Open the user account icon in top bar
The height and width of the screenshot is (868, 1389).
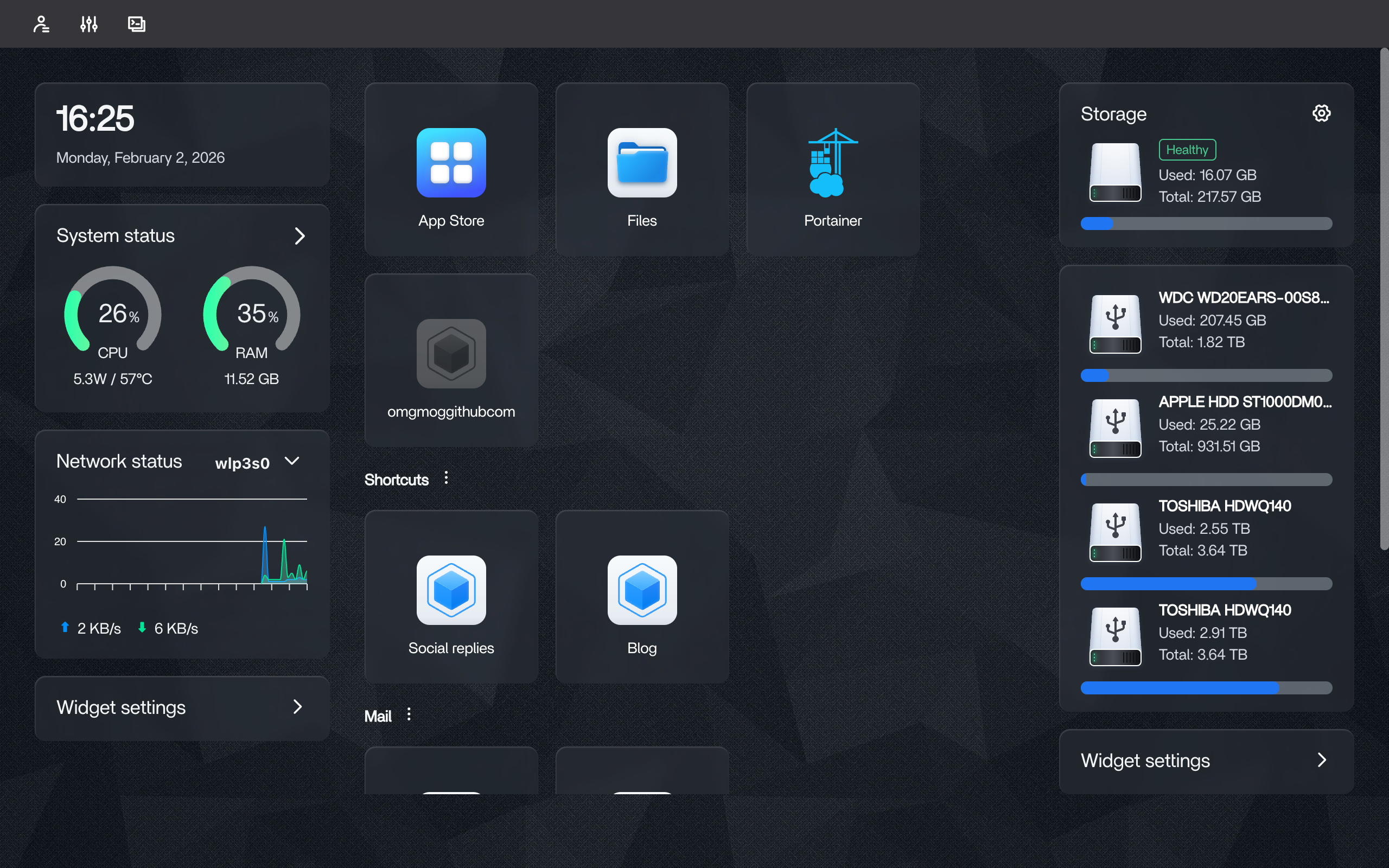(x=41, y=24)
